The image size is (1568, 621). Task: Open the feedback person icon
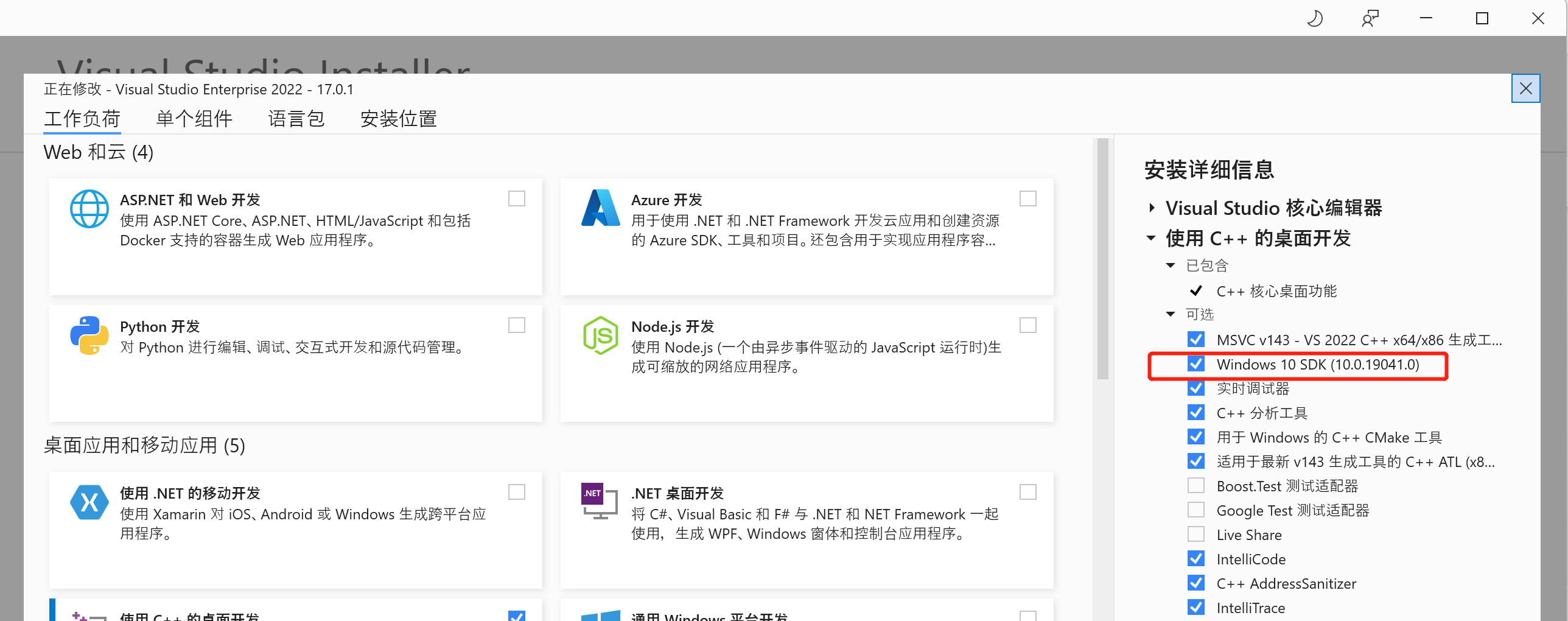pos(1370,18)
